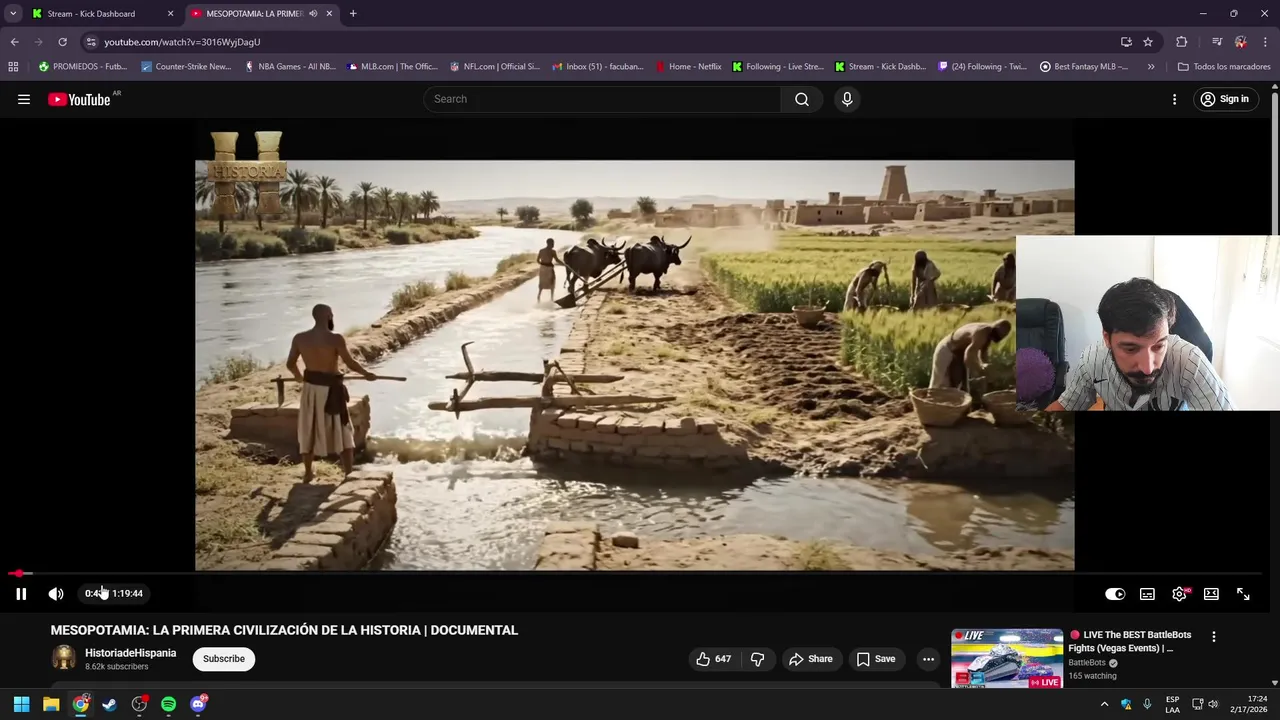Mute the MESOPOTAMIA tab audio icon
Screen dimensions: 1280x720
[313, 14]
